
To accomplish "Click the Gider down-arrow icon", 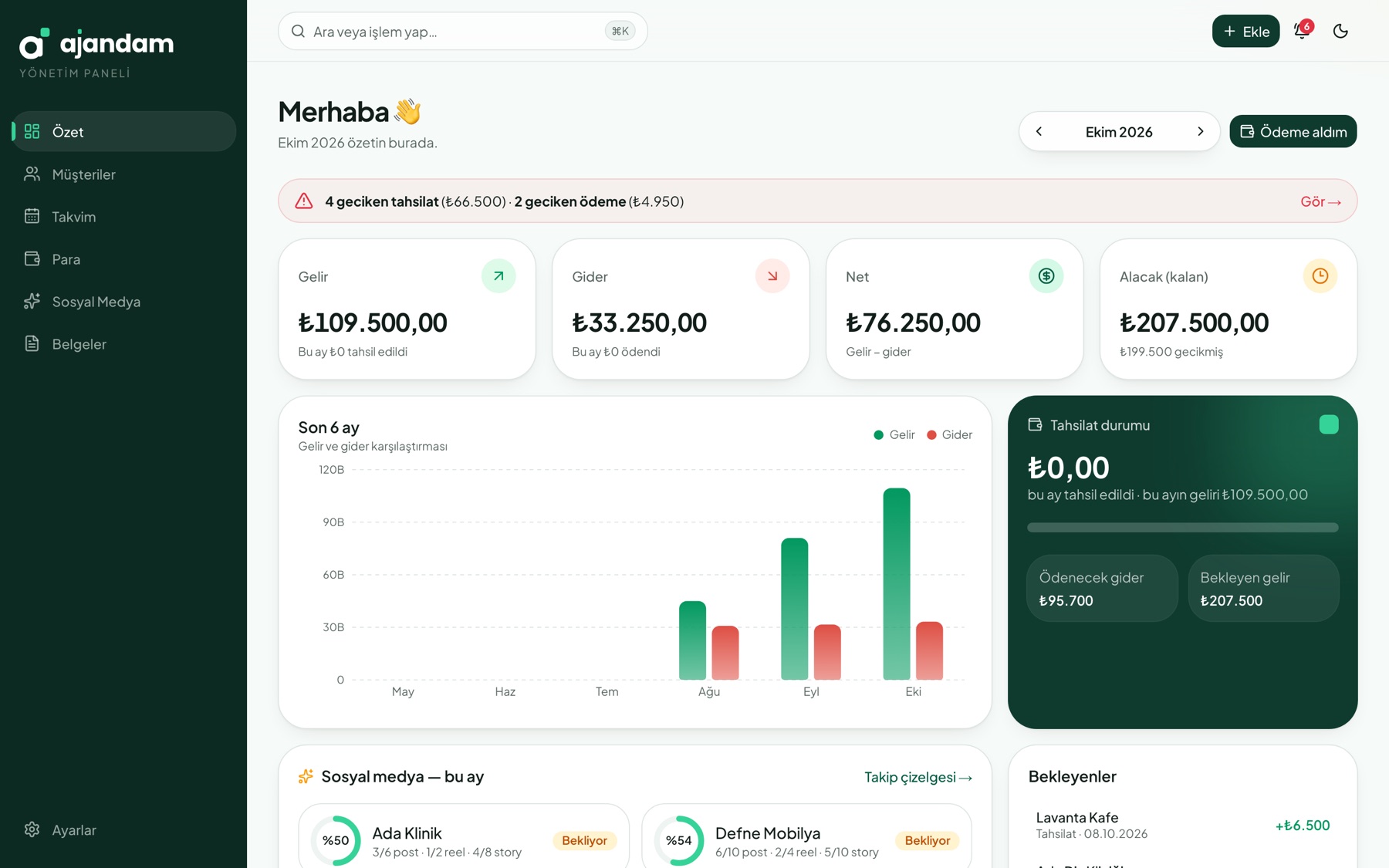I will 772,276.
